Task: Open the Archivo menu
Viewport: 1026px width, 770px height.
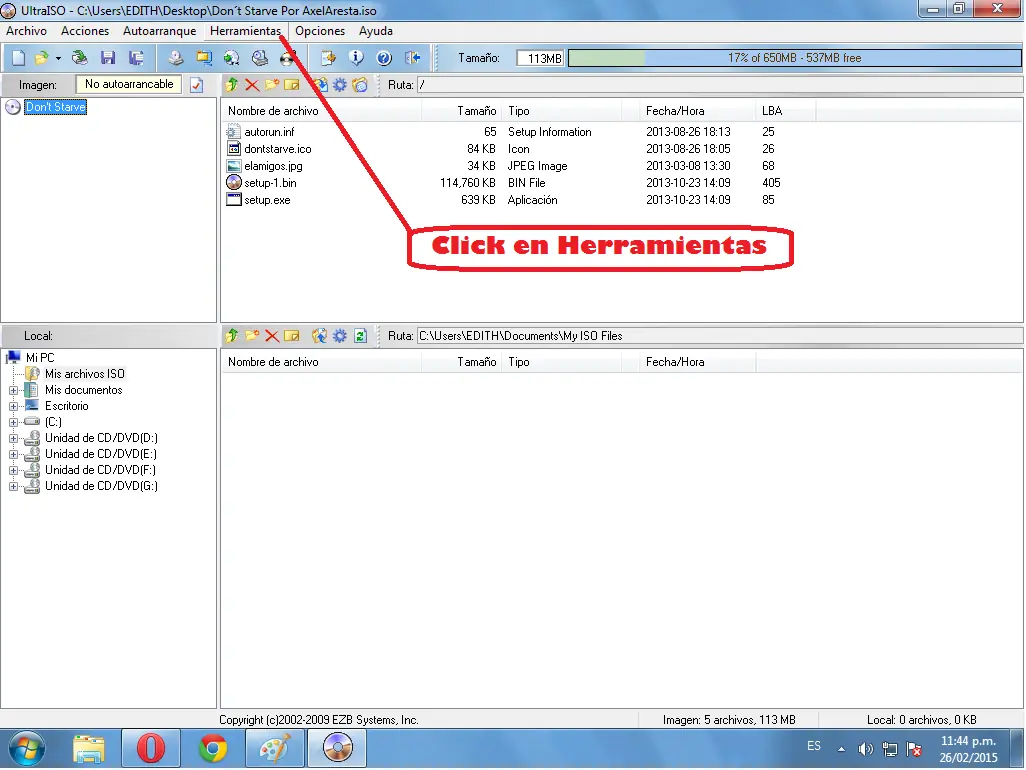Action: (27, 31)
